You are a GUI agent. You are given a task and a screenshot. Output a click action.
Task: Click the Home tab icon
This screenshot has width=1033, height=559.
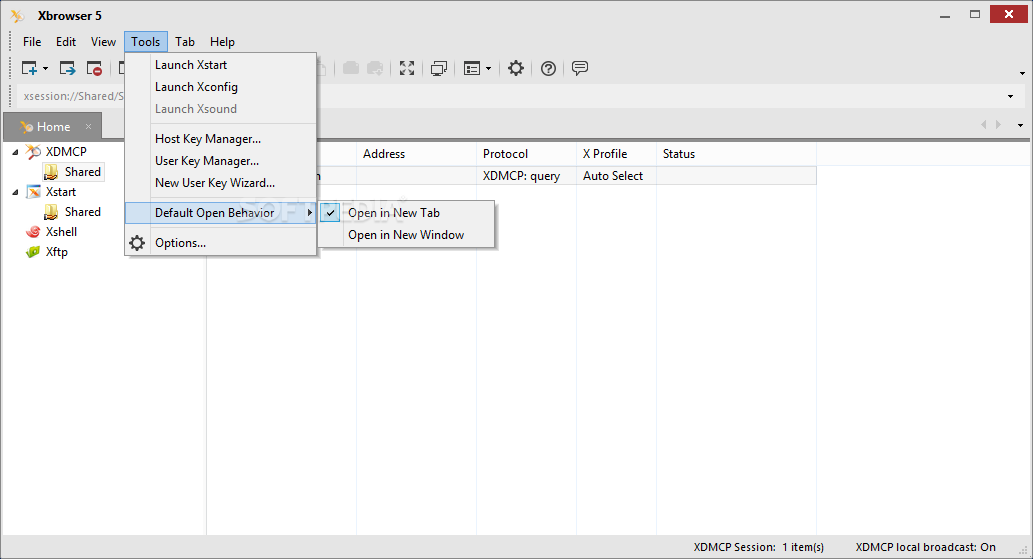click(26, 126)
